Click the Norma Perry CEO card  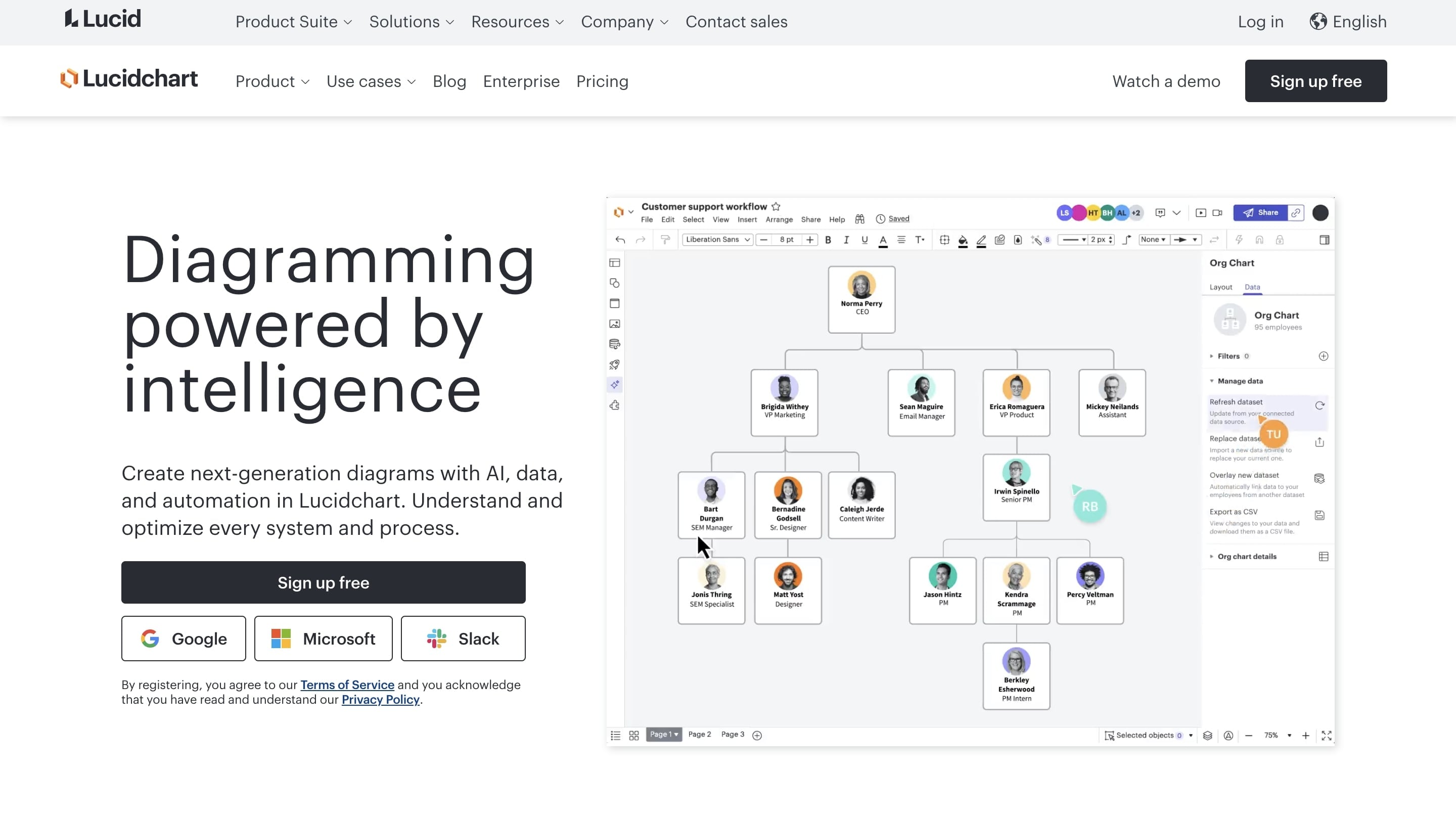pyautogui.click(x=861, y=300)
